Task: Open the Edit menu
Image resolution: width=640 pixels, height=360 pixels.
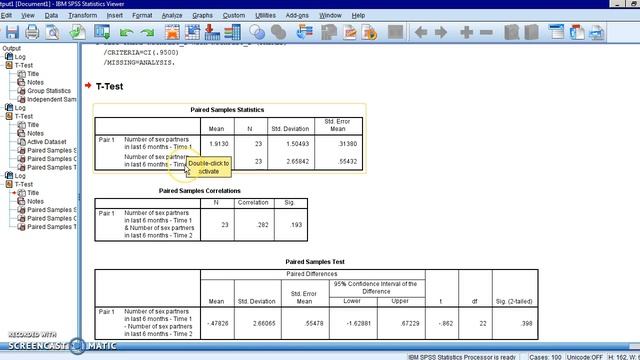Action: pos(6,16)
